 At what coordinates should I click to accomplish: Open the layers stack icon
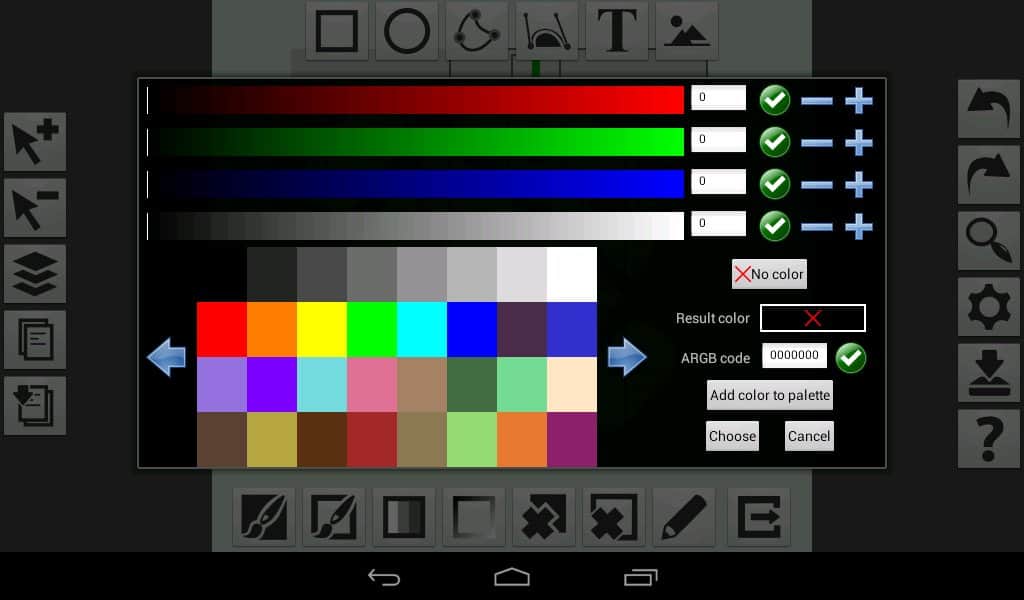(35, 274)
